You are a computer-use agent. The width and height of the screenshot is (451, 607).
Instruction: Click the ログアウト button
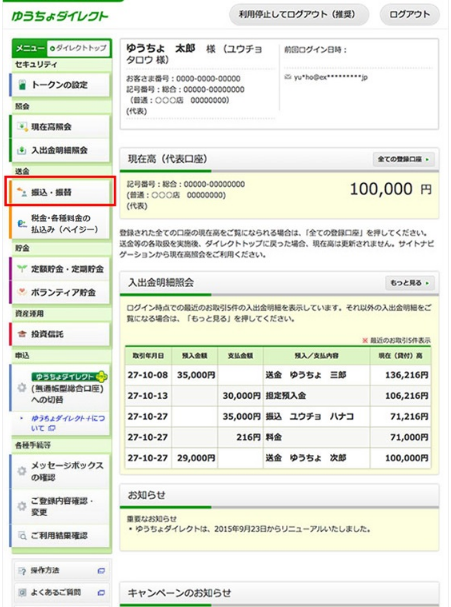(x=410, y=15)
